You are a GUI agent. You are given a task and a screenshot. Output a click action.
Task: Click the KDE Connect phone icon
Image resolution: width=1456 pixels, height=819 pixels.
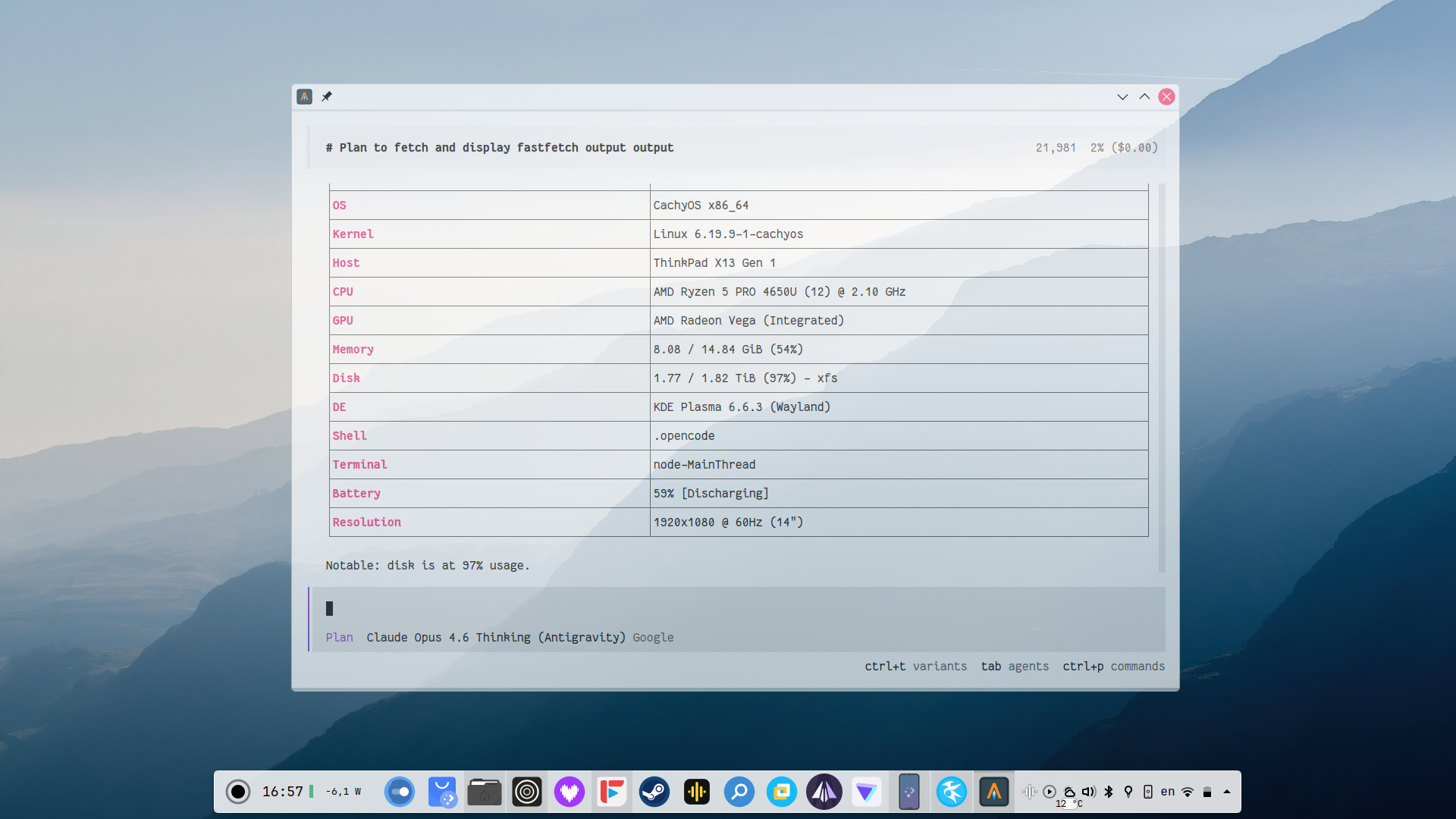point(908,792)
